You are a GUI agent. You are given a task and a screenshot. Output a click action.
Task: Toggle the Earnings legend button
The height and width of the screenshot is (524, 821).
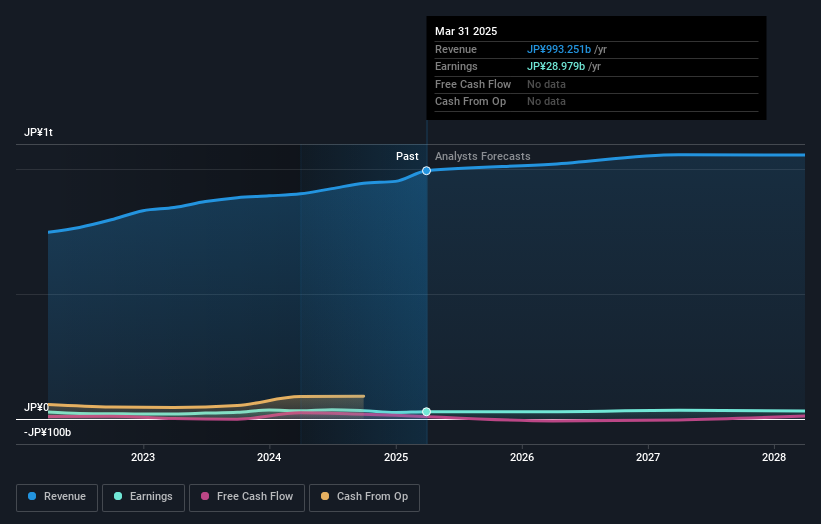click(143, 497)
